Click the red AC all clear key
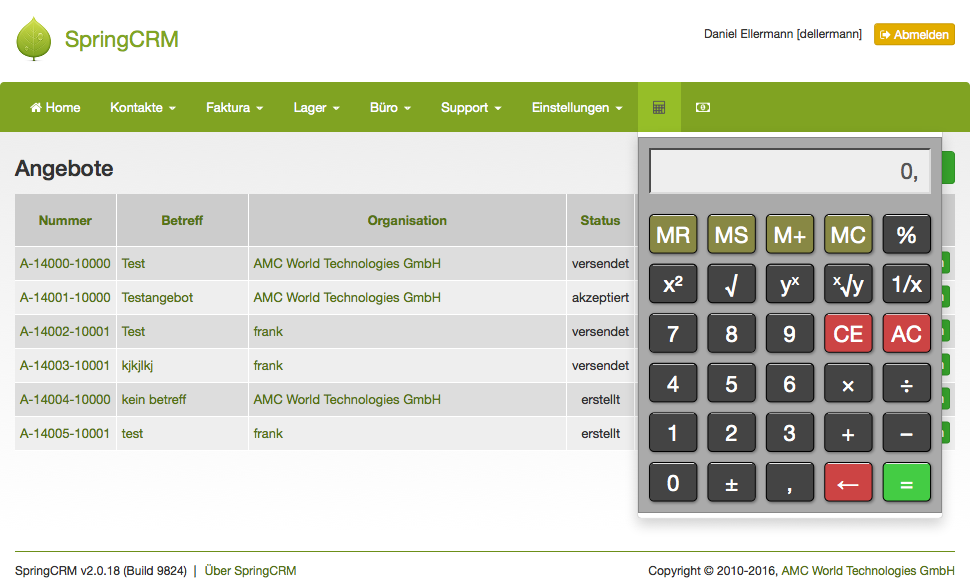The image size is (971, 587). pos(906,334)
